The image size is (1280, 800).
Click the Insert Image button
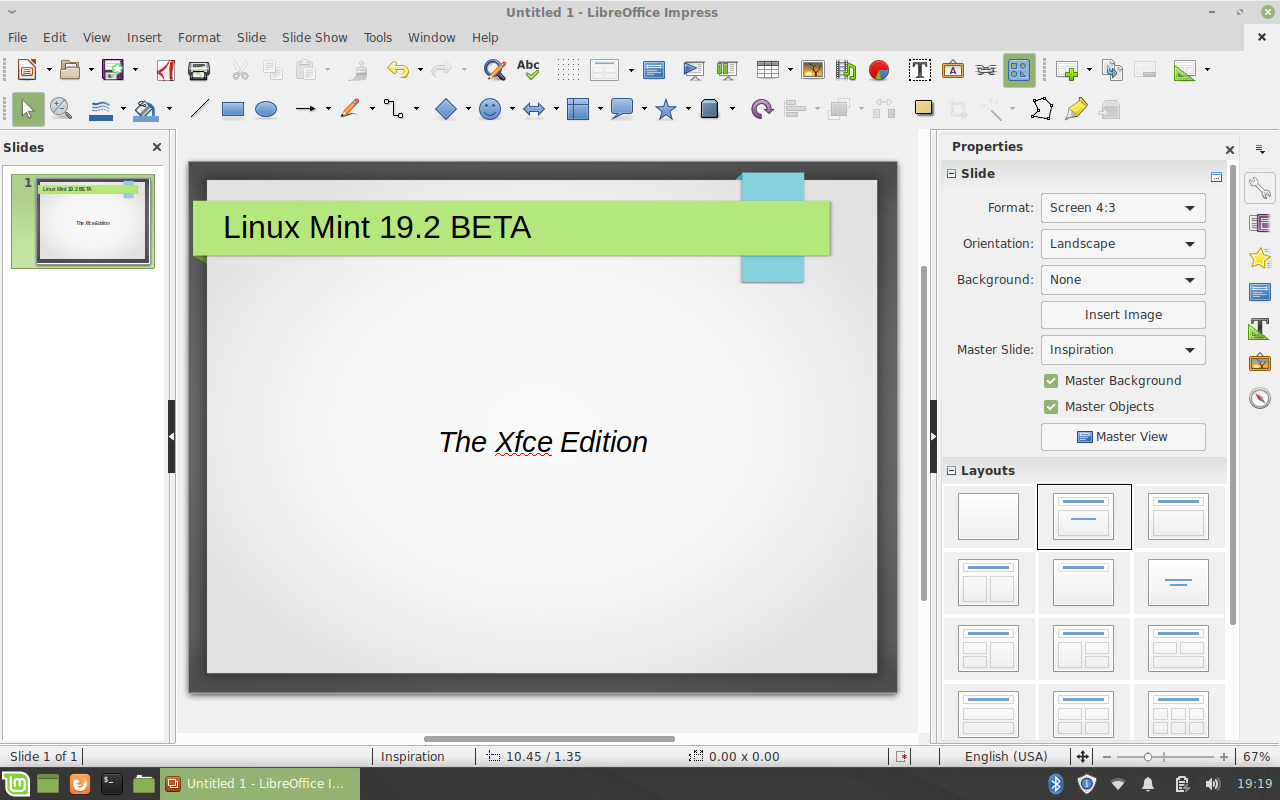(x=1122, y=314)
